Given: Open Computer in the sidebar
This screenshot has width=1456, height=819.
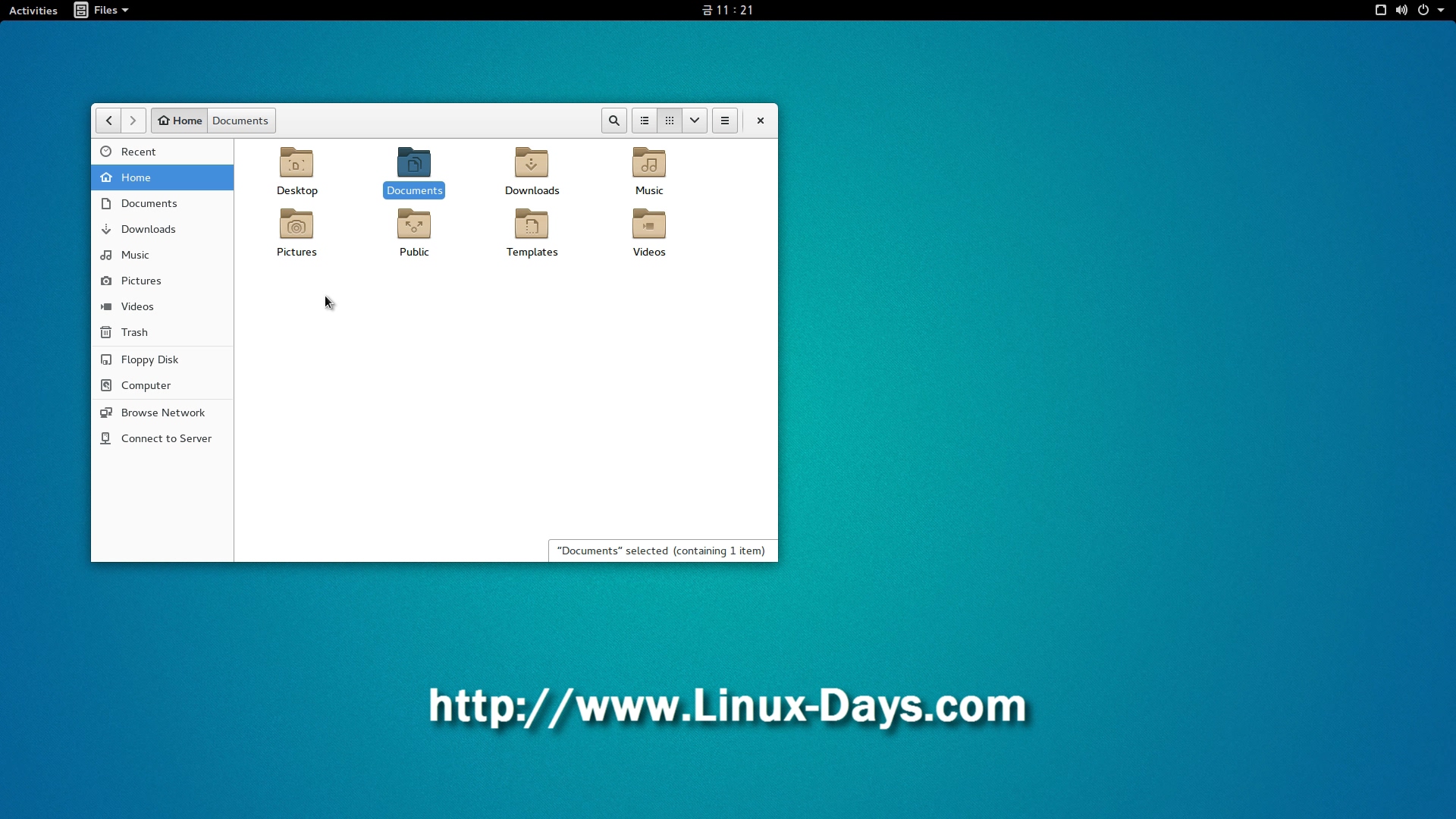Looking at the screenshot, I should pos(162,385).
